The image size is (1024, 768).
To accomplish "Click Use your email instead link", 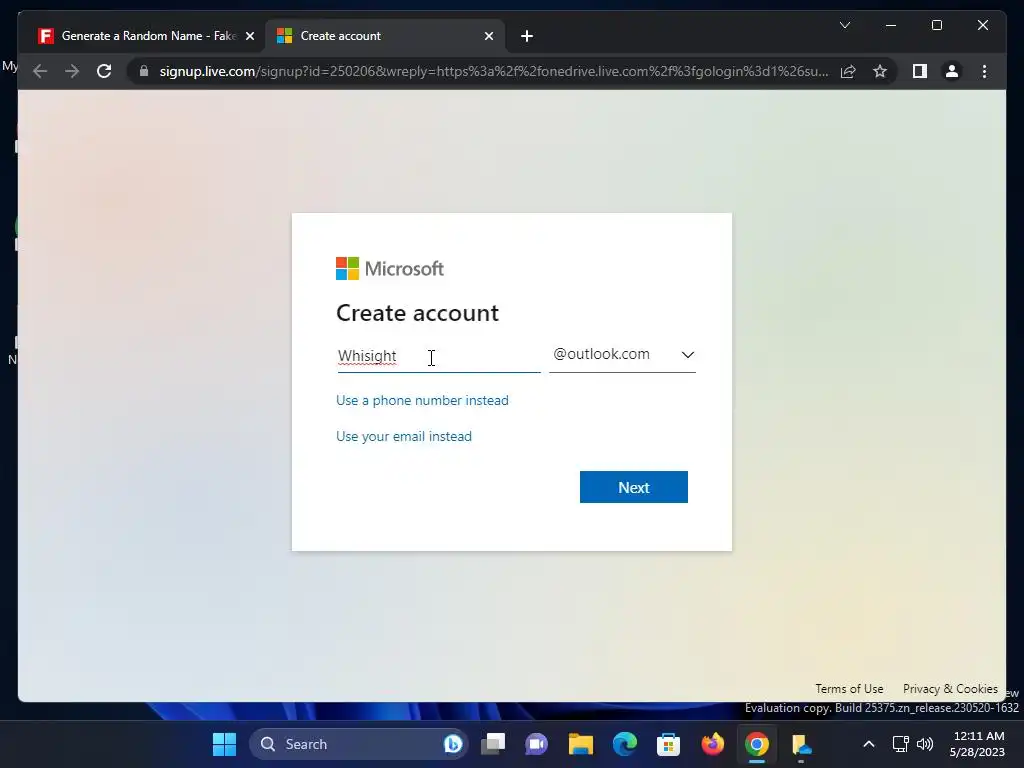I will click(x=404, y=436).
